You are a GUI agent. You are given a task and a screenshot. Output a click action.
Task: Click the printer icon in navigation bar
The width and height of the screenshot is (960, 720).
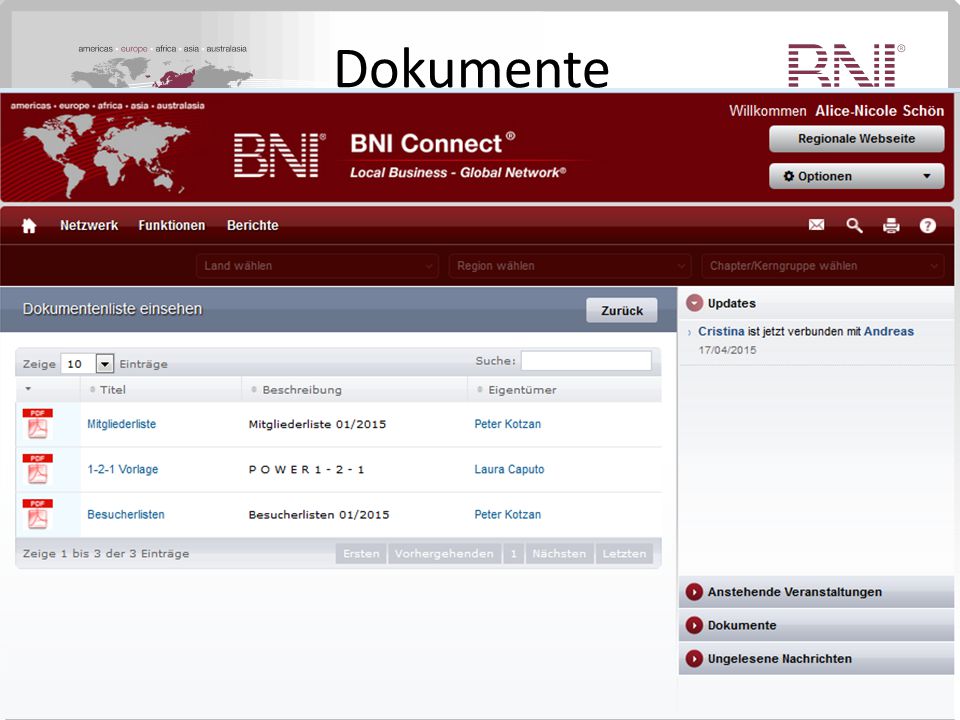pos(891,226)
